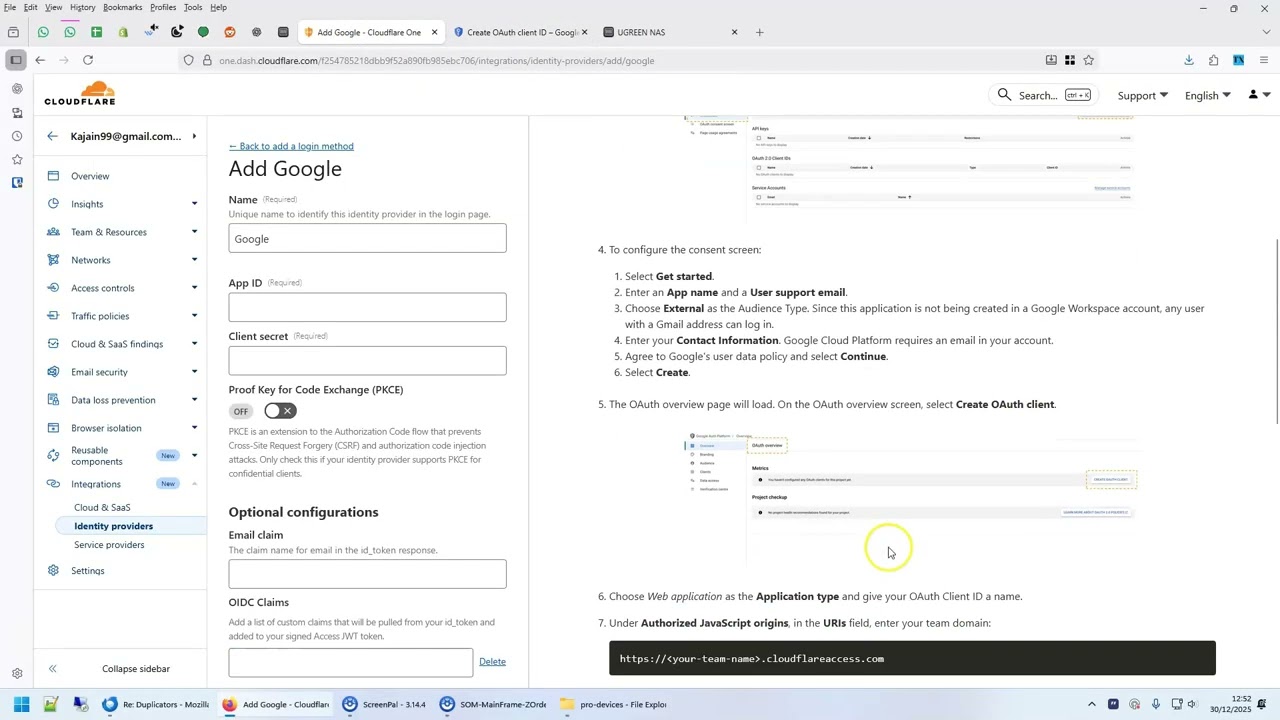Viewport: 1280px width, 720px height.
Task: Click the OIDC Claims input field
Action: (350, 662)
